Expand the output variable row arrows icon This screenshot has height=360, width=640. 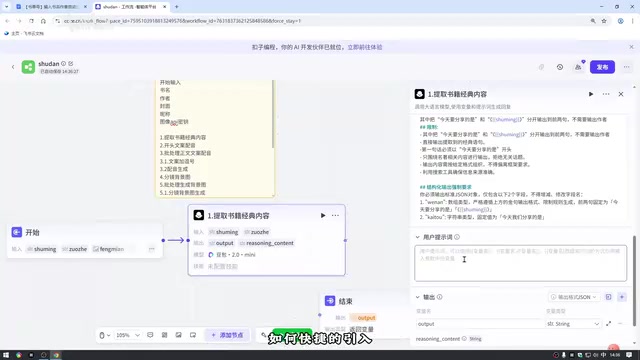609,324
